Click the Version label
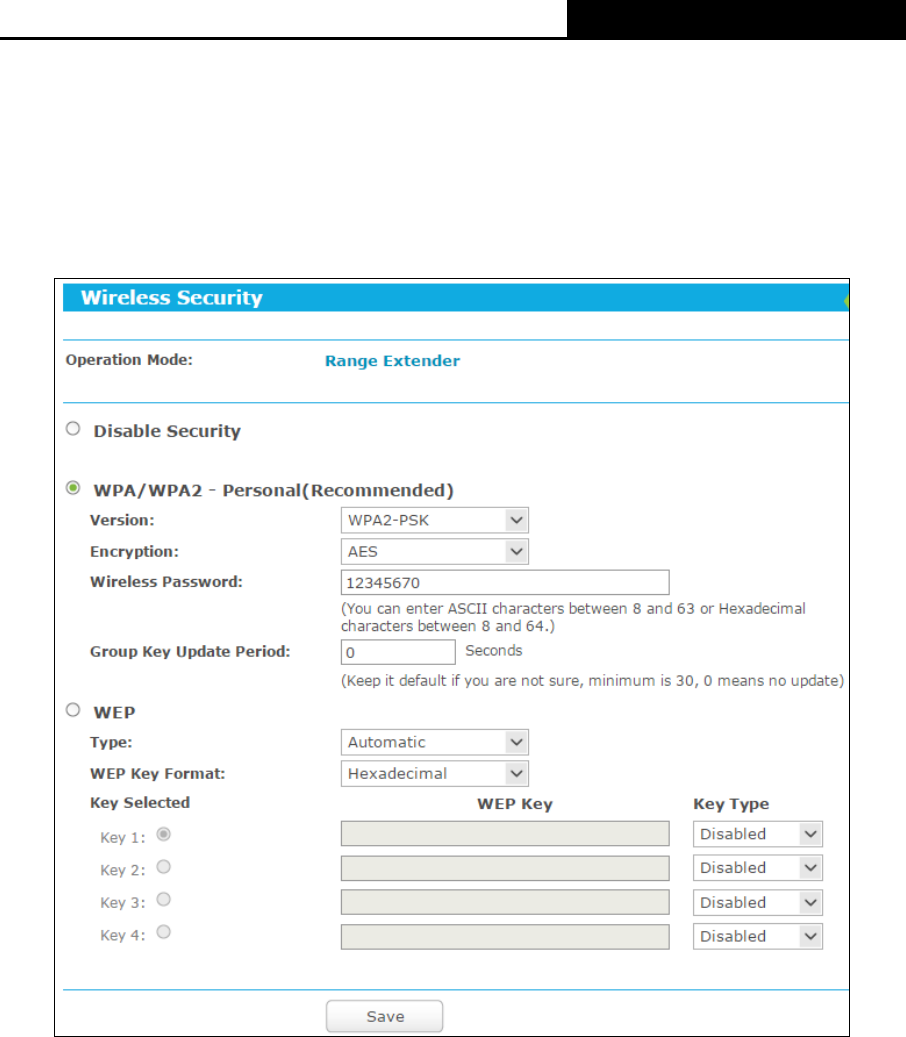906x1037 pixels. pyautogui.click(x=122, y=520)
